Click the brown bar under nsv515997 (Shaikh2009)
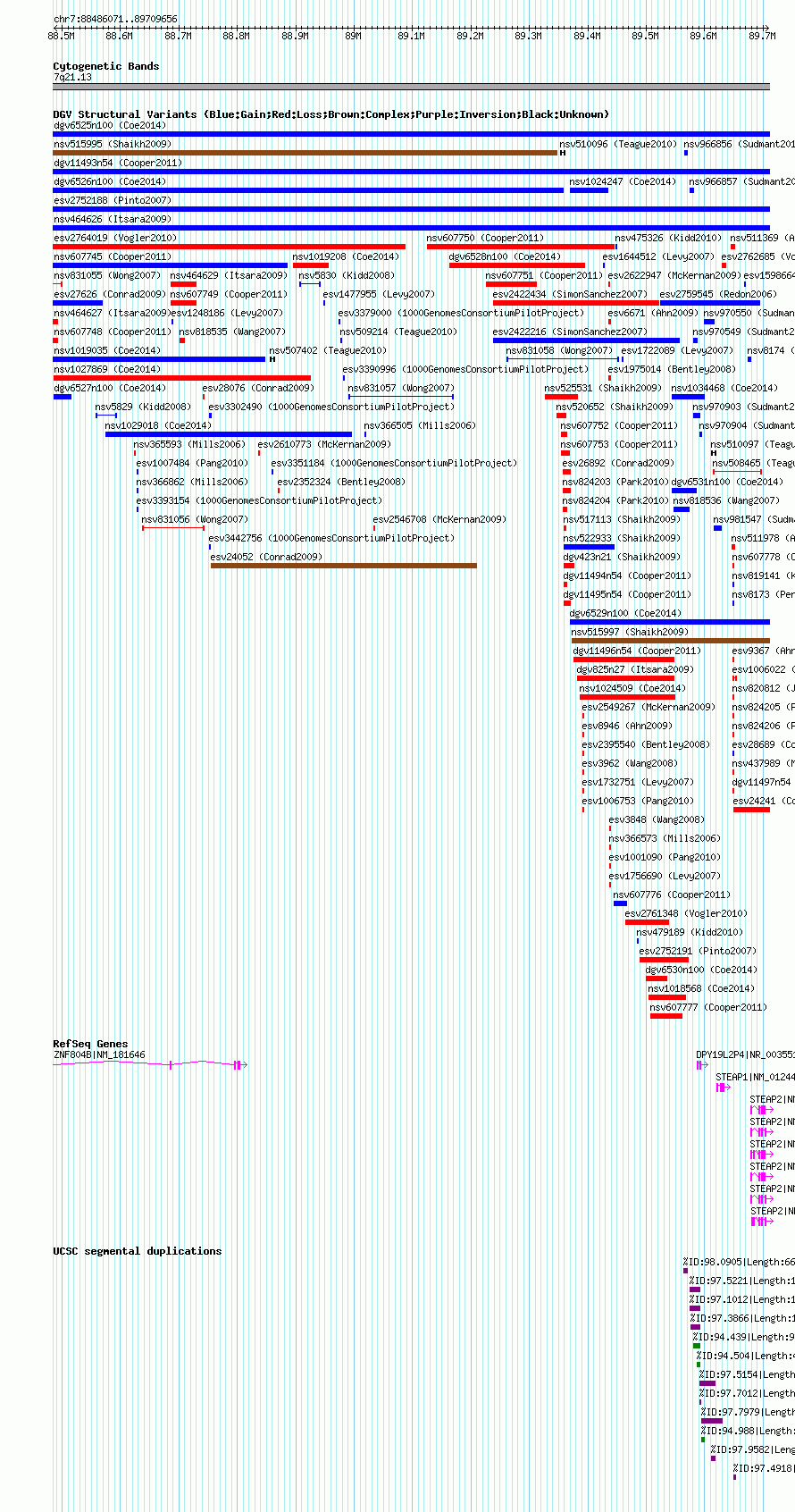The image size is (795, 1512). [x=671, y=641]
